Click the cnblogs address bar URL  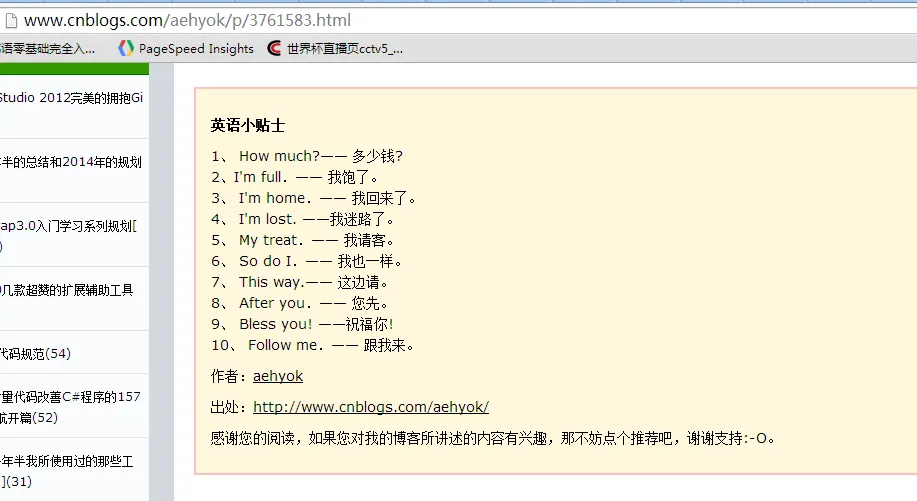tap(187, 20)
